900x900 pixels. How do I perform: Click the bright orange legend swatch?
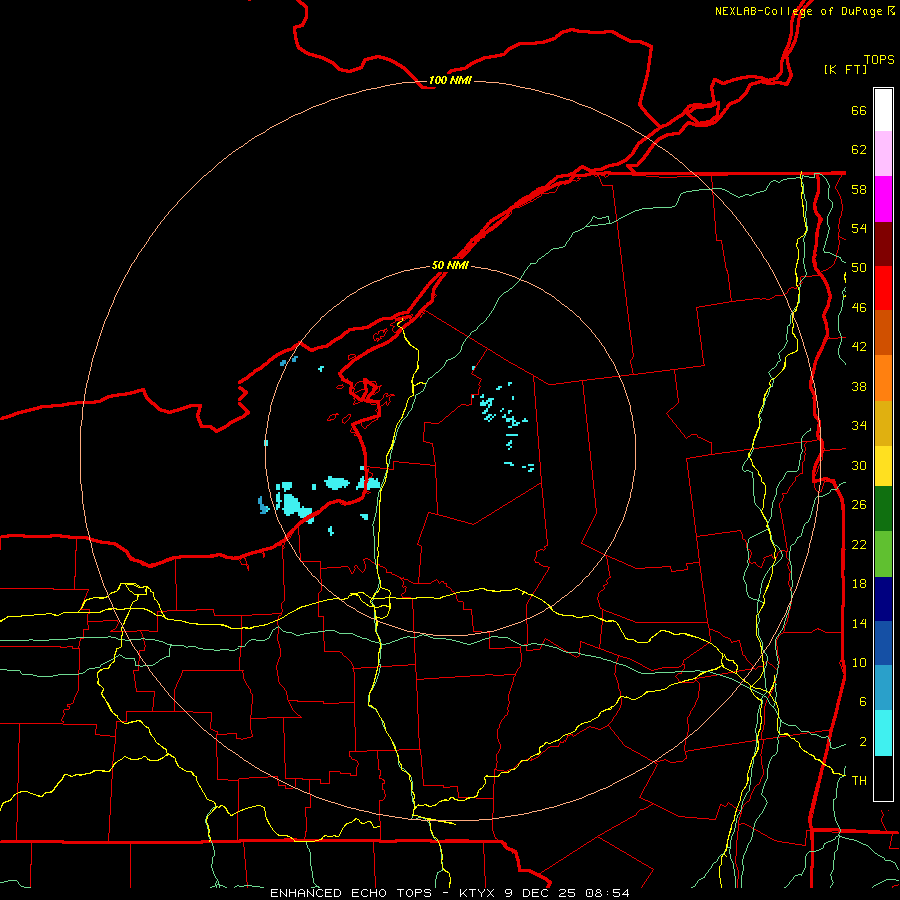(x=883, y=378)
